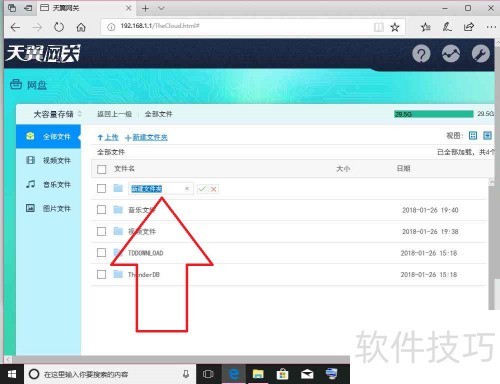Click the 音乐文件 folder icon
Viewport: 500px width, 384px height.
[x=118, y=209]
